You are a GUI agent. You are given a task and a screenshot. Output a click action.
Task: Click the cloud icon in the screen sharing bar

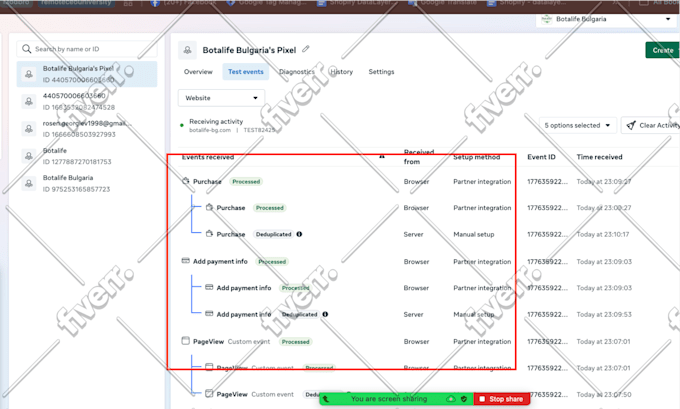click(451, 399)
